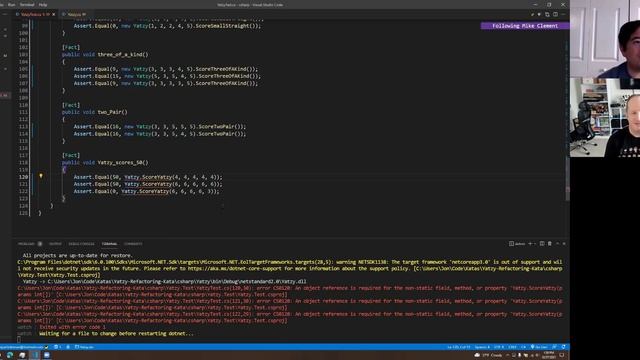Image resolution: width=640 pixels, height=360 pixels.
Task: Click the Go Live status bar button
Action: pyautogui.click(x=539, y=347)
